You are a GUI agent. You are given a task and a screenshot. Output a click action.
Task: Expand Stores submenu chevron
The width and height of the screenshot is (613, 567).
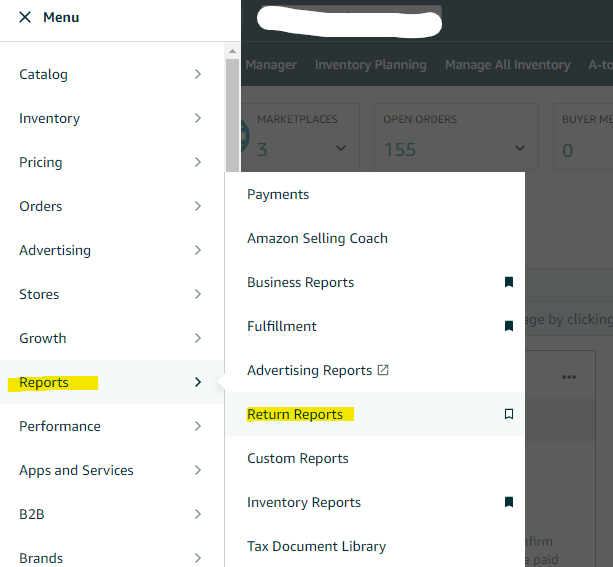[x=198, y=294]
